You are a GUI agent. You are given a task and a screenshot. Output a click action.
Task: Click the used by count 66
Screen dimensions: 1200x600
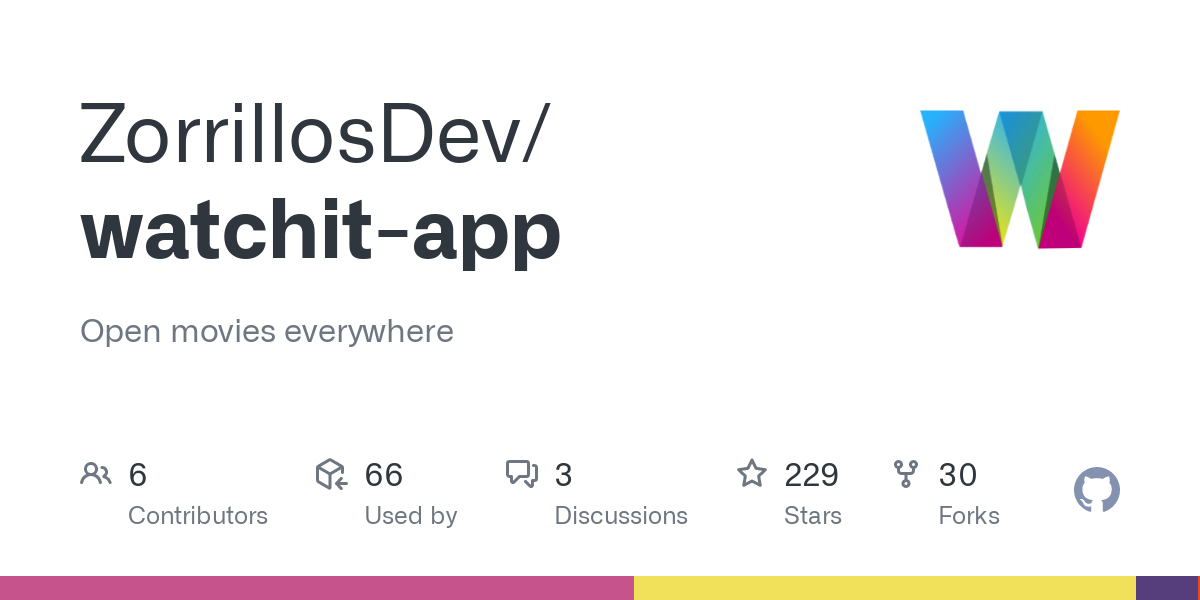coord(384,475)
